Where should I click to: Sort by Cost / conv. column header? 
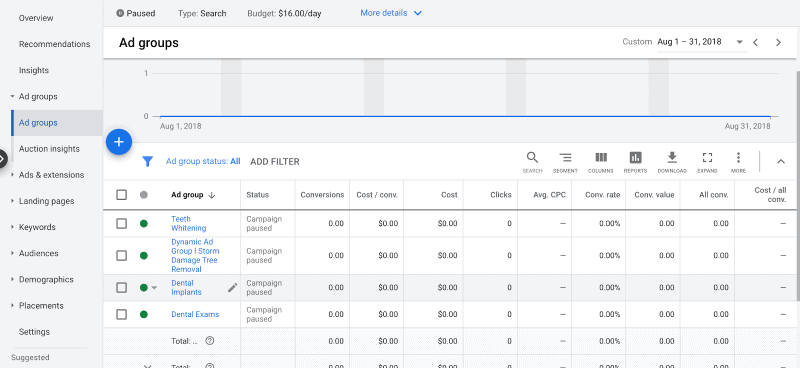click(x=377, y=195)
